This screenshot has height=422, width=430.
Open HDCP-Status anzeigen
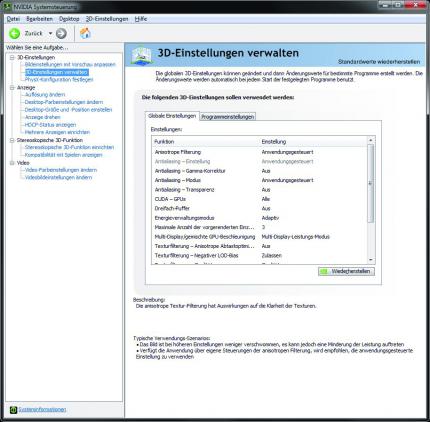[50, 125]
